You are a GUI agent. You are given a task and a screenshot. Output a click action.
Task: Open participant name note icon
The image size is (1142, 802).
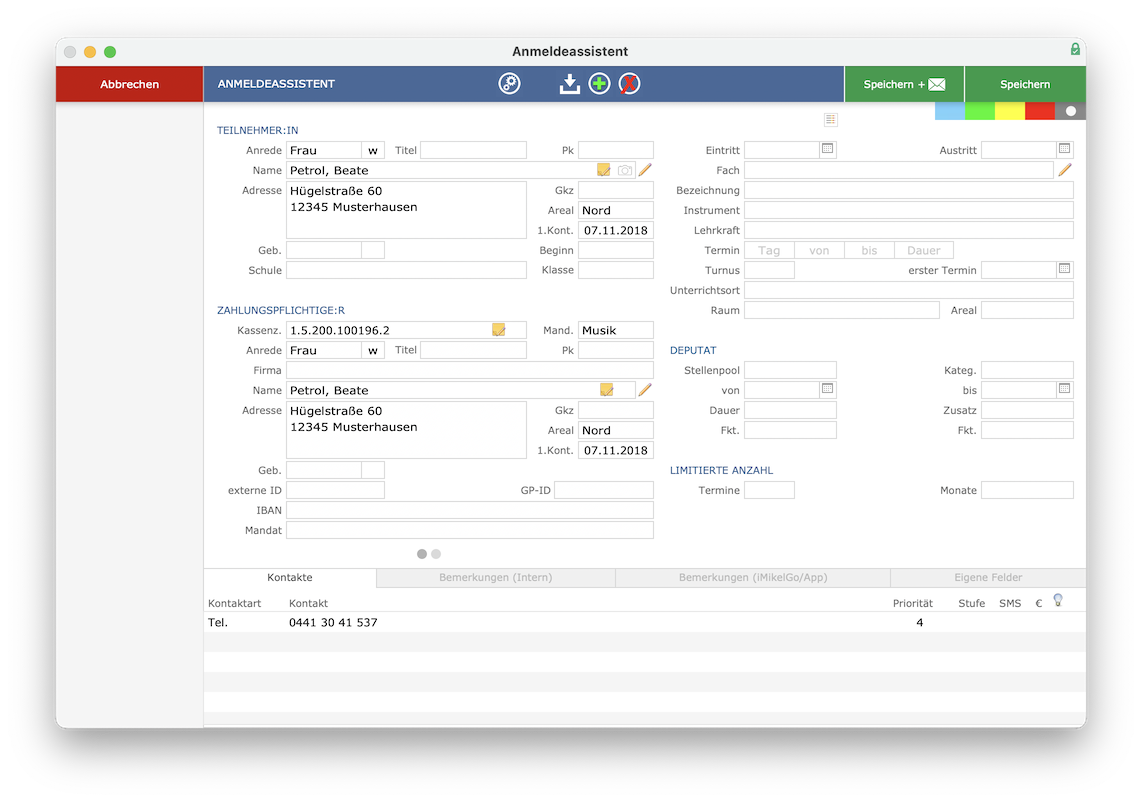(604, 170)
